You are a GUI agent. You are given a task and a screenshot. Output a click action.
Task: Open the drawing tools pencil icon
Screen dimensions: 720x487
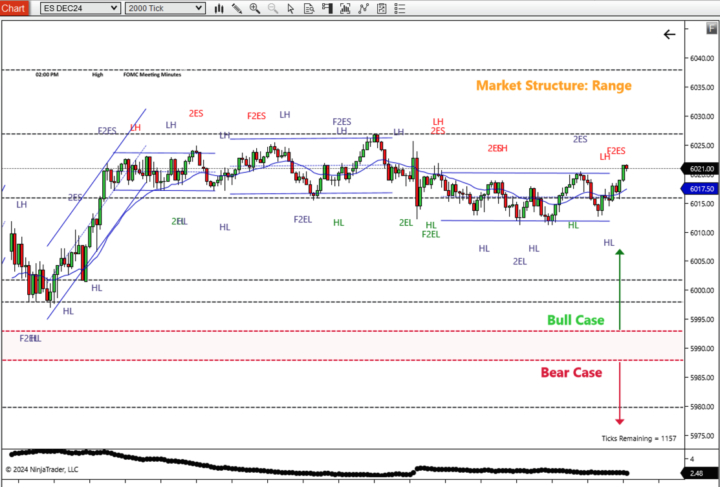237,8
